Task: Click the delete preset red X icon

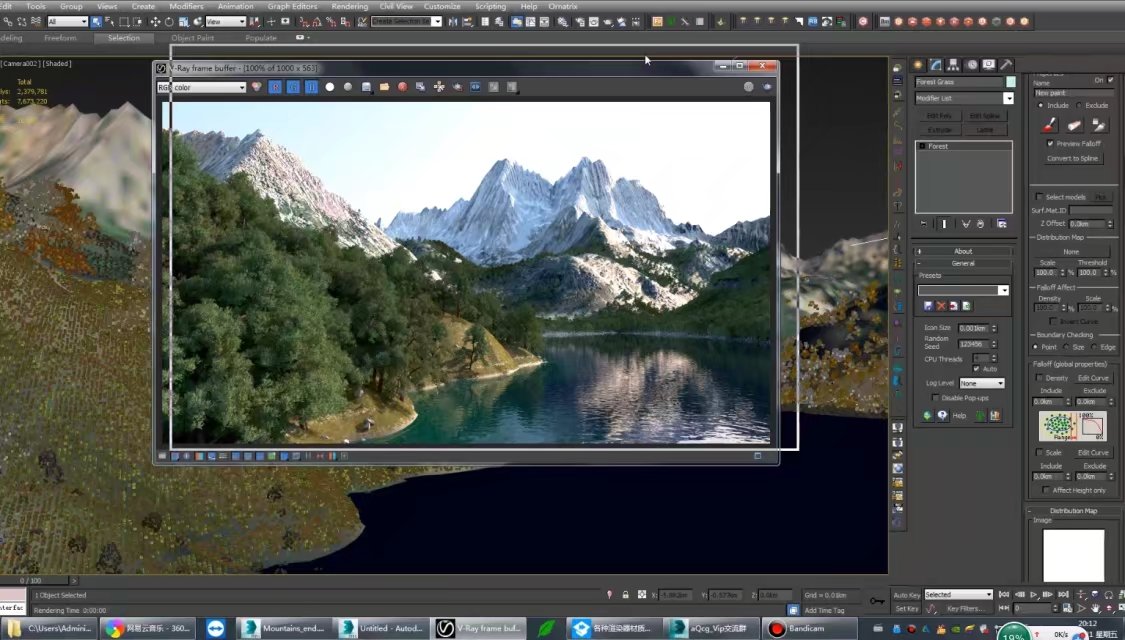Action: point(941,306)
